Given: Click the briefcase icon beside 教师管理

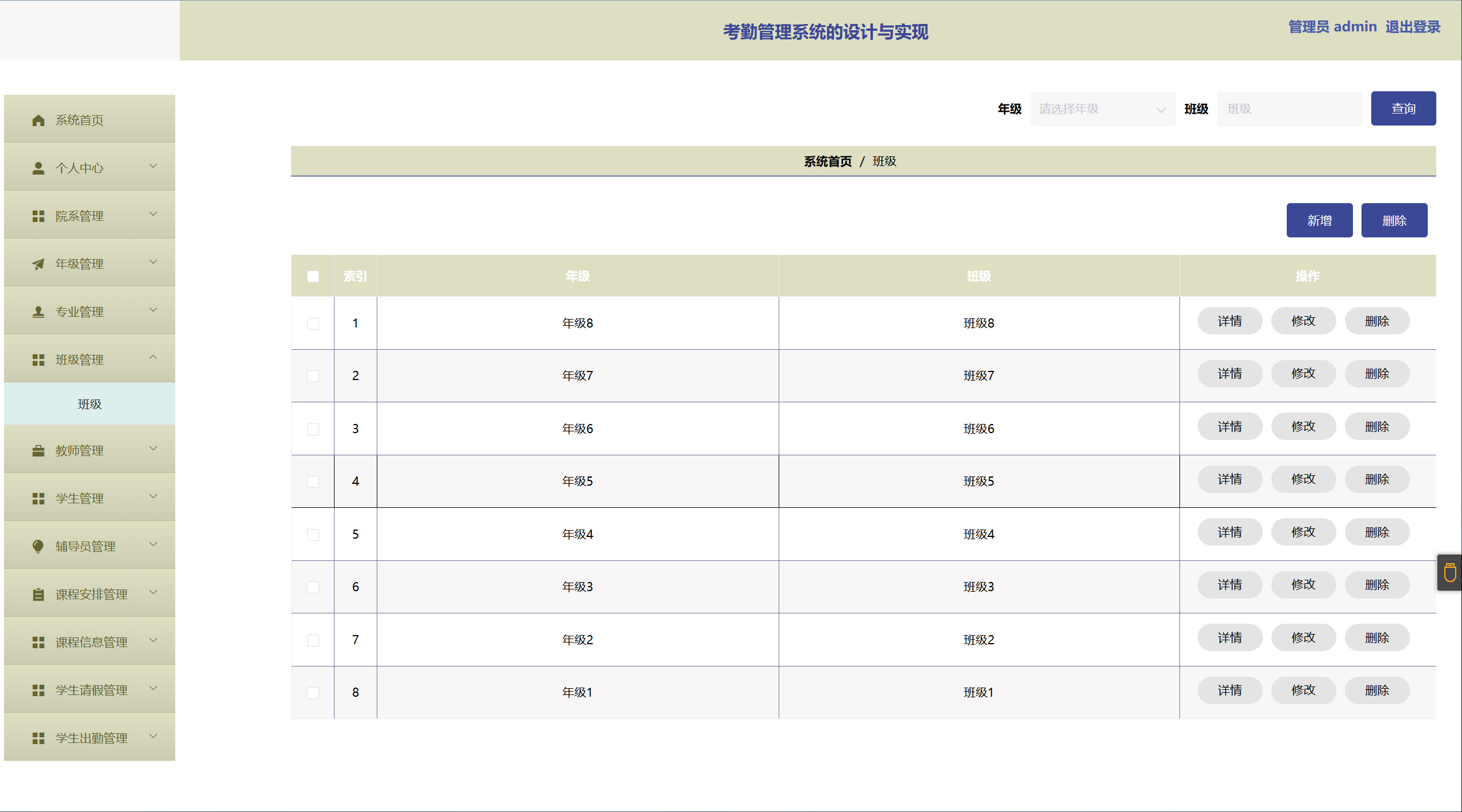Looking at the screenshot, I should (38, 451).
